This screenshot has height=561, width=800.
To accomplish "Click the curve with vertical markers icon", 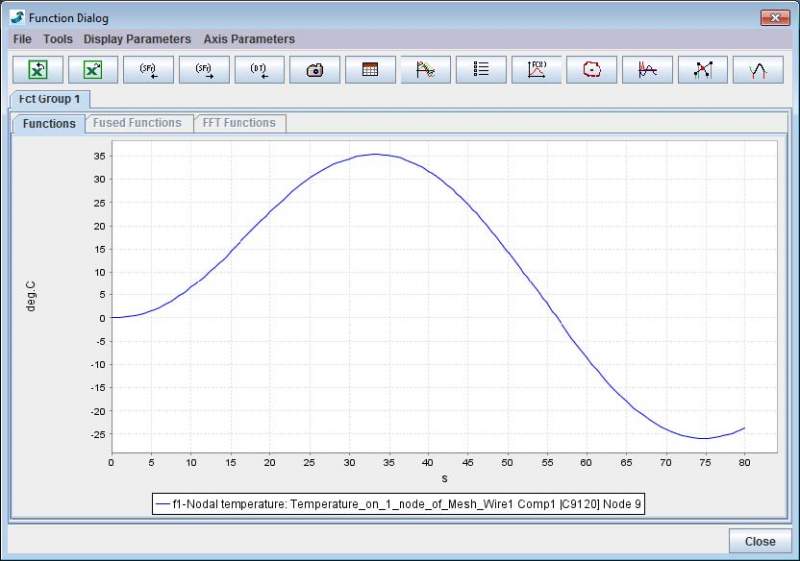I will [647, 69].
